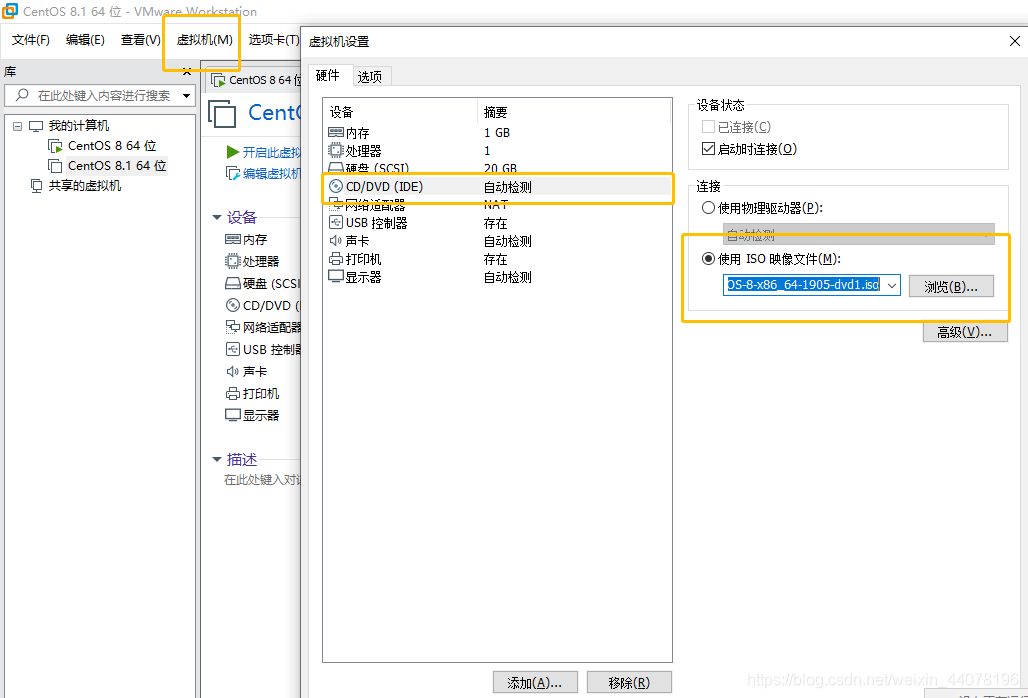Open the 编辑(E) menu
This screenshot has height=698, width=1028.
click(x=85, y=40)
